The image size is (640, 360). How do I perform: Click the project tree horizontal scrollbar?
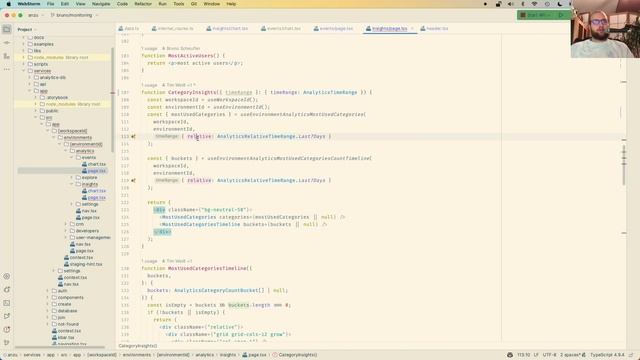coord(61,347)
